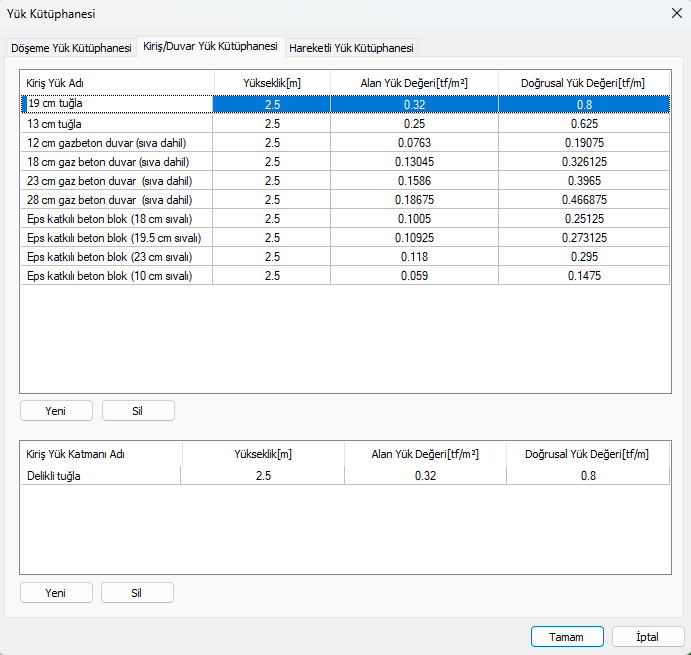The image size is (691, 655).
Task: Select the '19 cm tuğla' row name
Action: (117, 104)
